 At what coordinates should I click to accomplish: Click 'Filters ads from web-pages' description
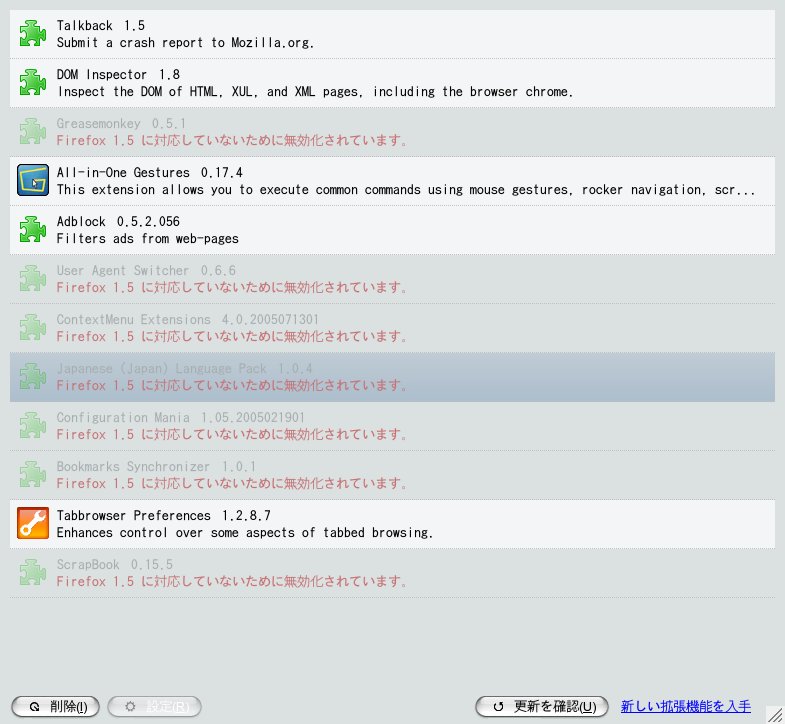click(148, 239)
